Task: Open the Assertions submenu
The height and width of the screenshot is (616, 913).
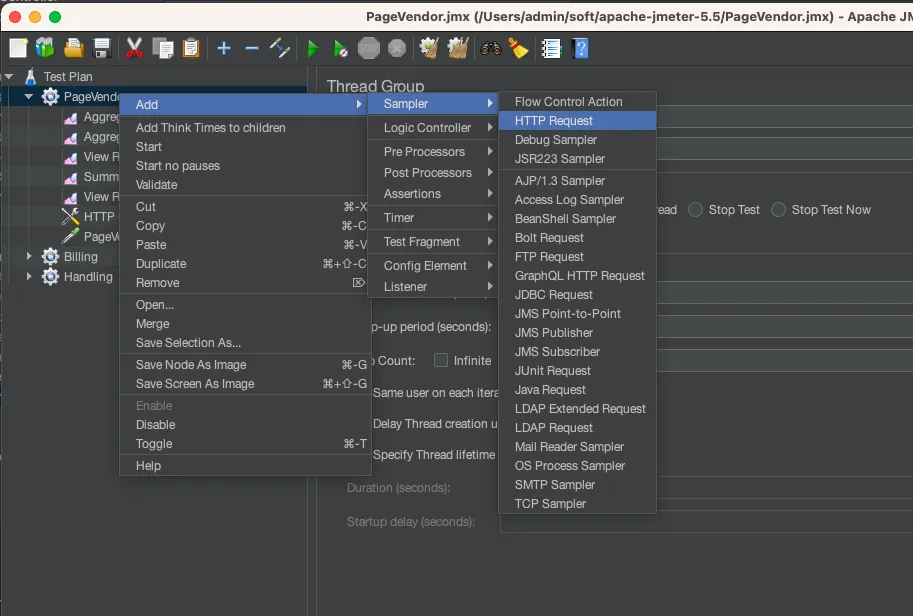Action: (x=433, y=194)
